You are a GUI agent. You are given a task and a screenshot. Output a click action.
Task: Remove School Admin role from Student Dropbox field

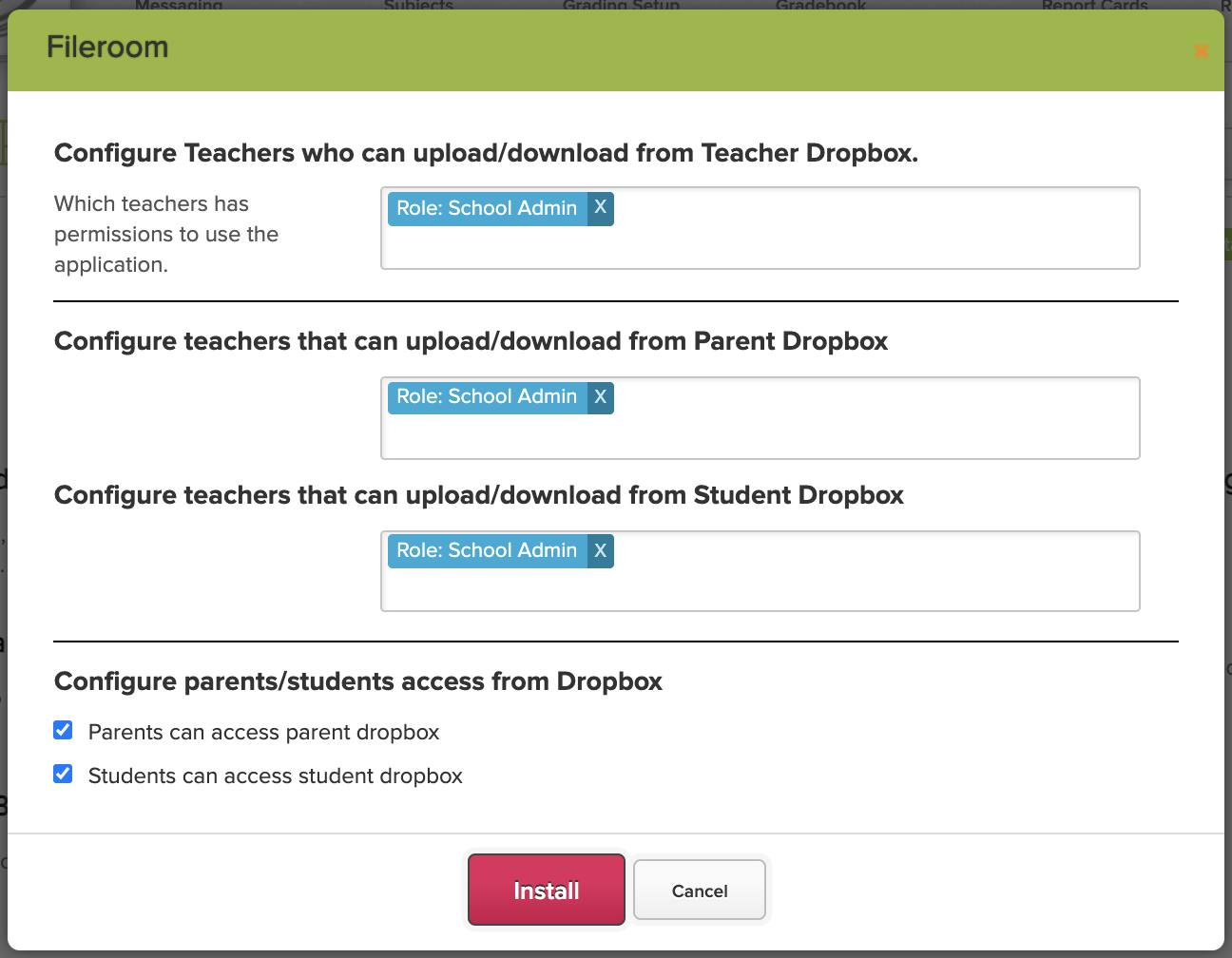coord(601,550)
